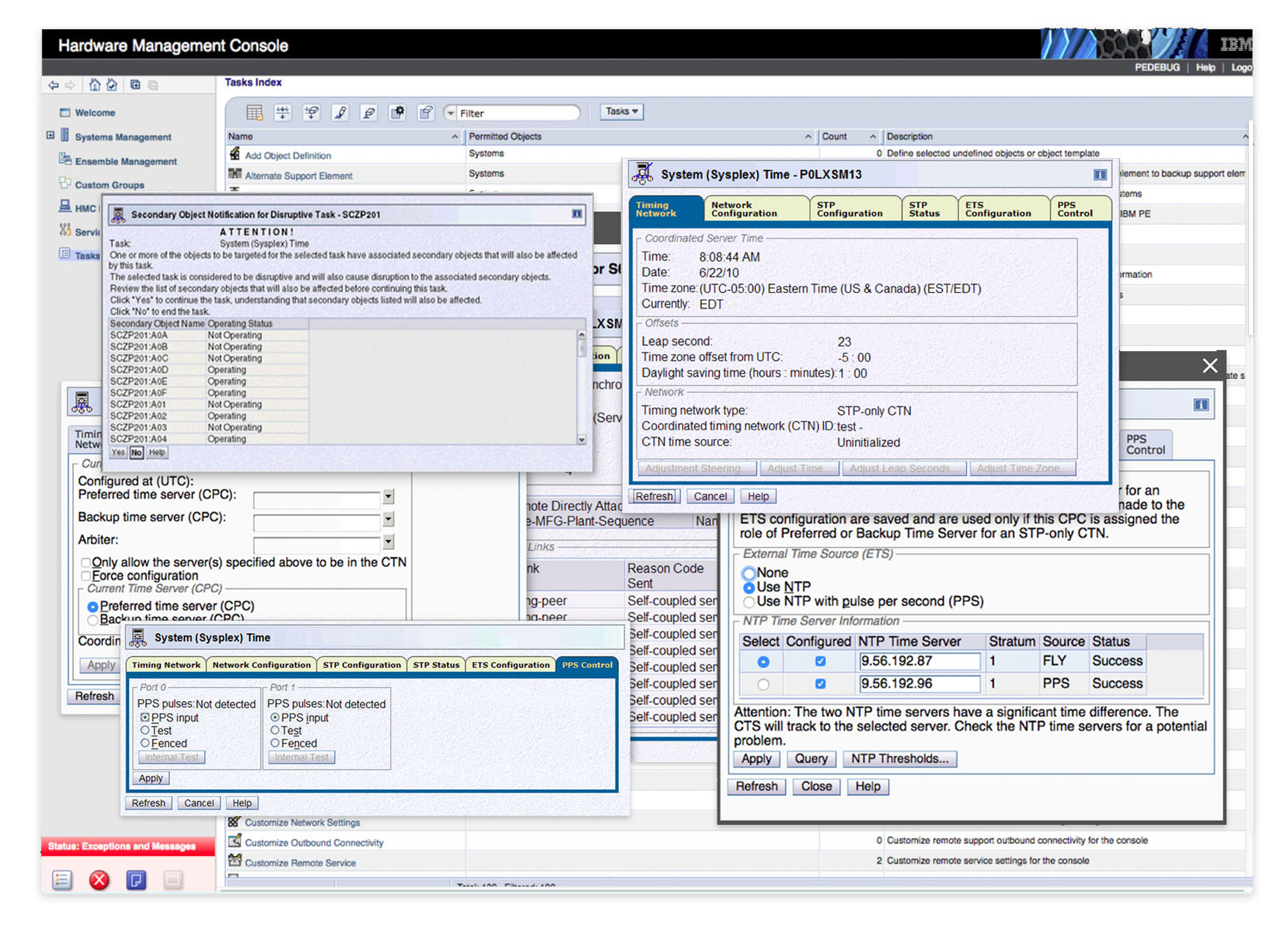Image resolution: width=1288 pixels, height=926 pixels.
Task: Open the Tasks dropdown menu
Action: coord(622,112)
